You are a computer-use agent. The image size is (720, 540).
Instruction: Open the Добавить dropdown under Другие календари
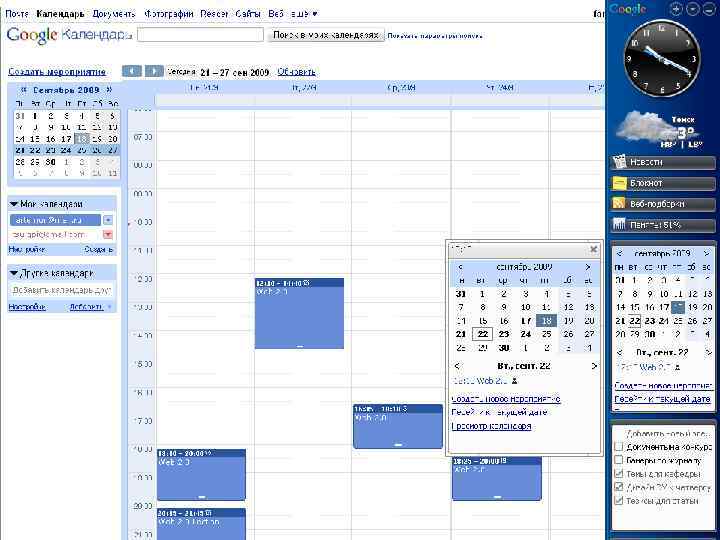(x=90, y=307)
